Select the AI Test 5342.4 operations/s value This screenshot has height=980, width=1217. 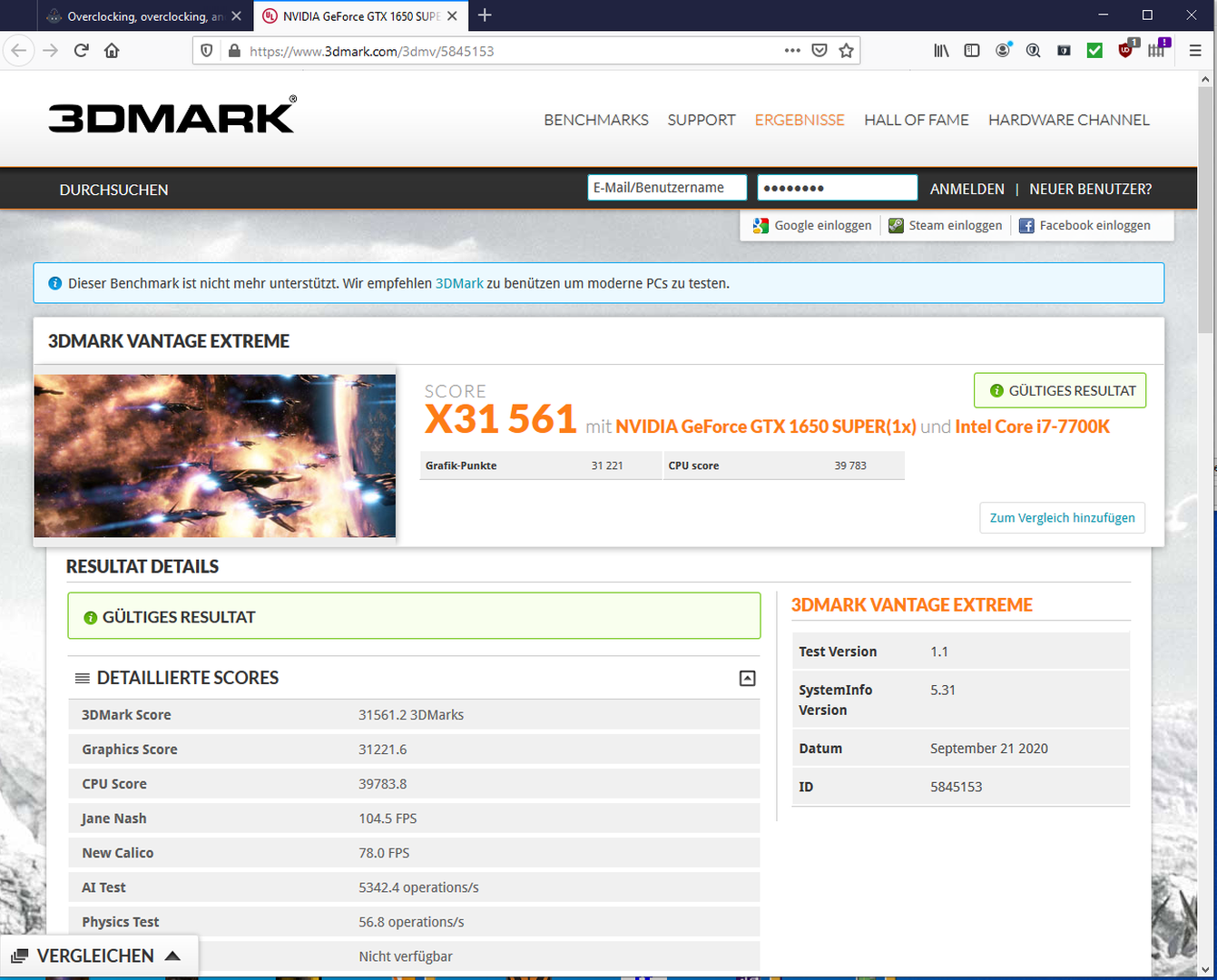[x=418, y=887]
